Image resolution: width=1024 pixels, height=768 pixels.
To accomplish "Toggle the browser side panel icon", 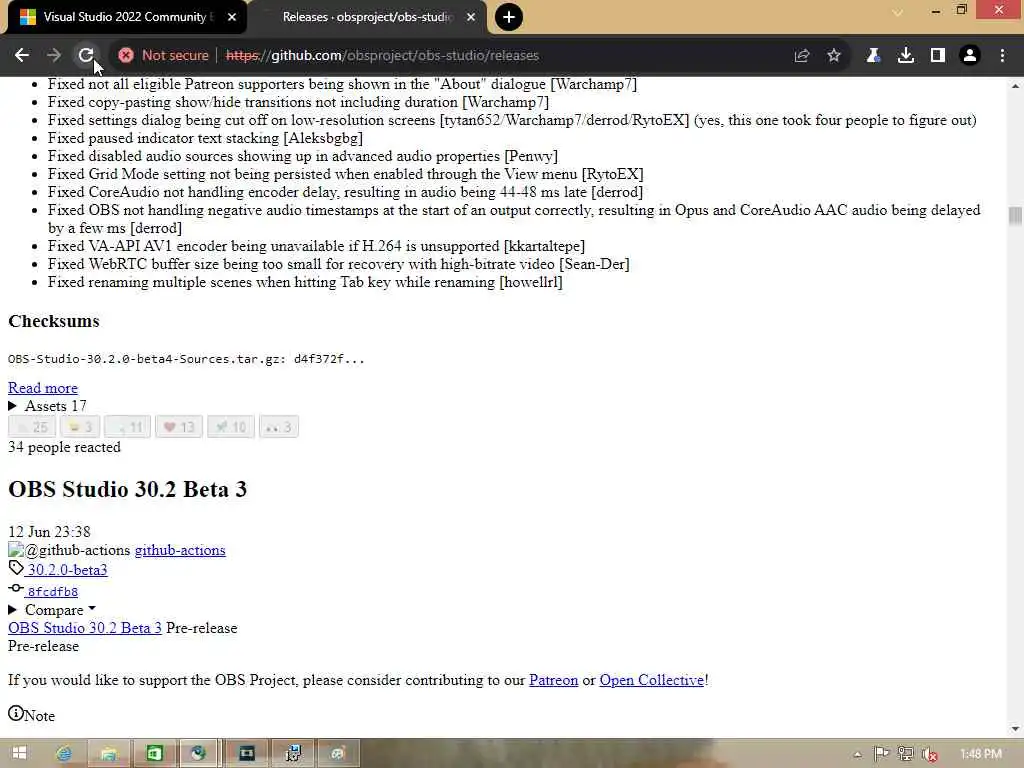I will tap(938, 56).
